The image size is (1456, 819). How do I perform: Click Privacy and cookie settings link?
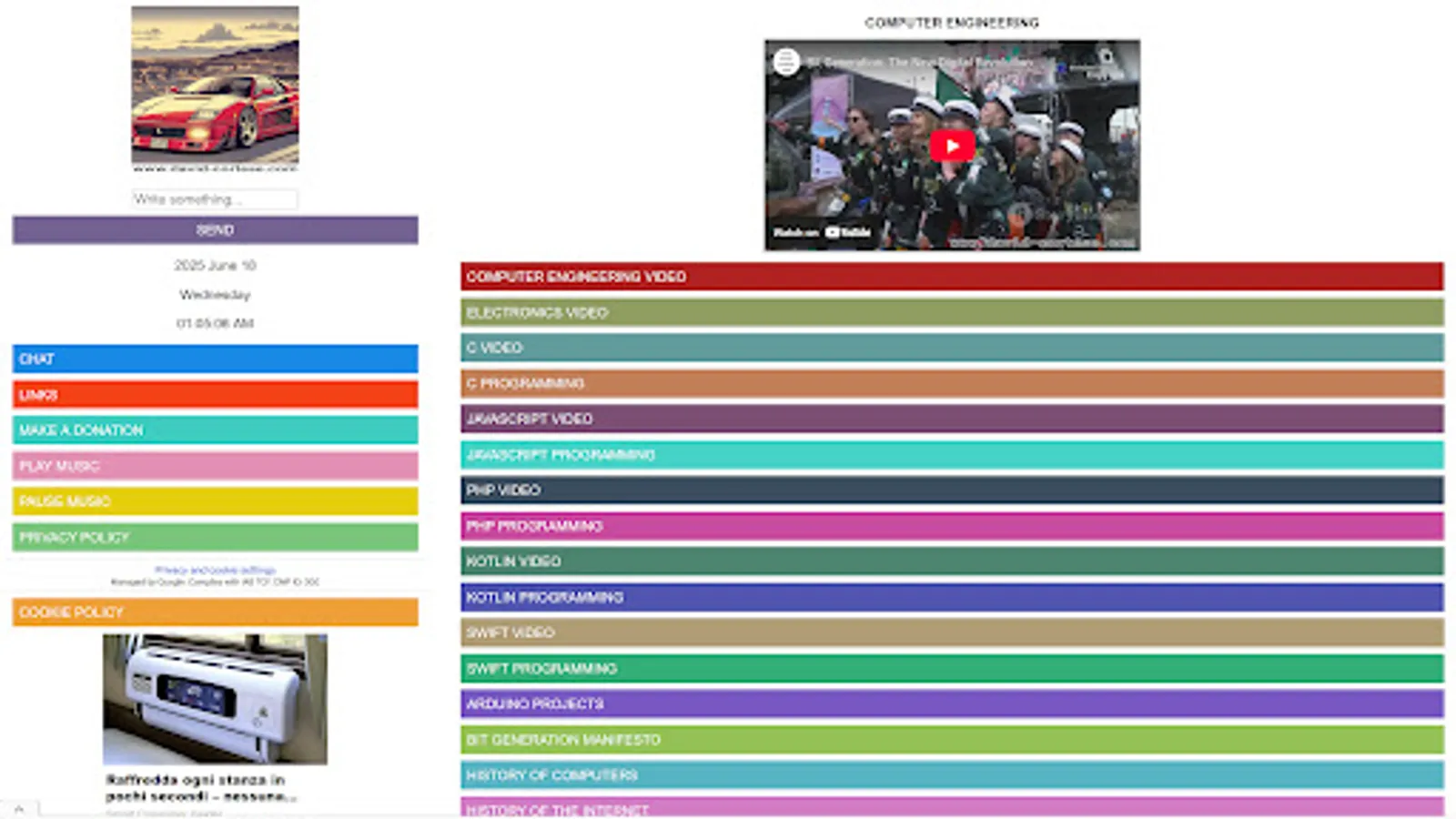pyautogui.click(x=215, y=568)
